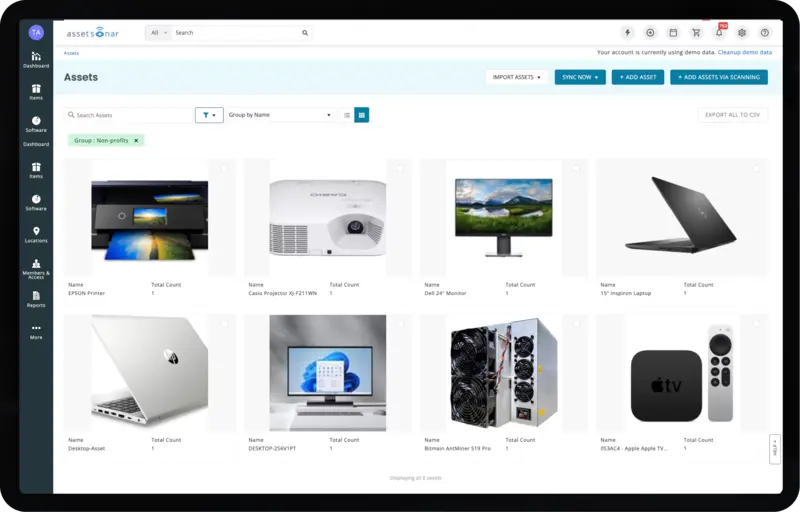
Task: Open the More menu in sidebar
Action: coord(36,331)
